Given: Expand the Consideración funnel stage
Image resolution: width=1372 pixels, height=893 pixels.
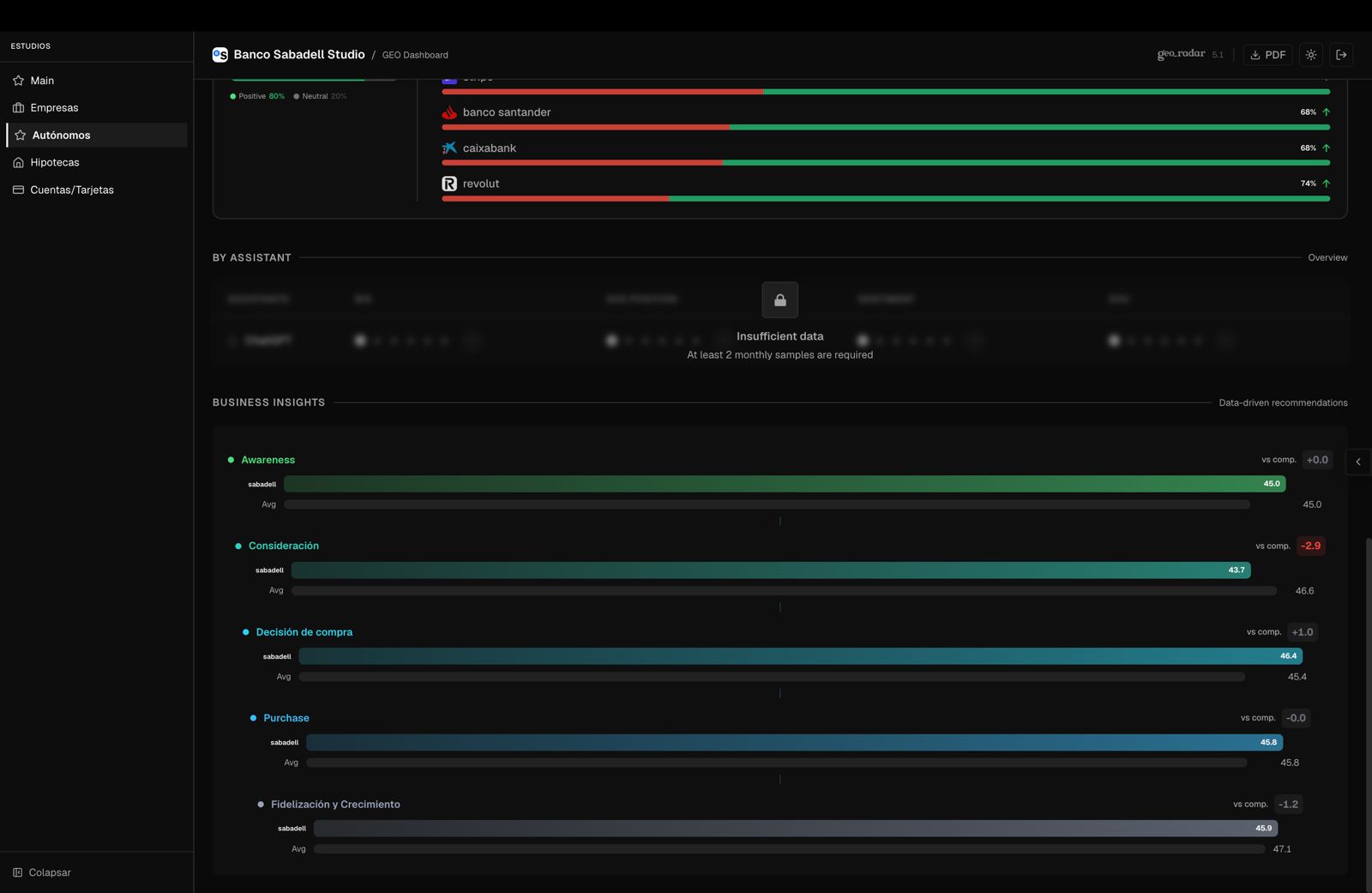Looking at the screenshot, I should (283, 546).
